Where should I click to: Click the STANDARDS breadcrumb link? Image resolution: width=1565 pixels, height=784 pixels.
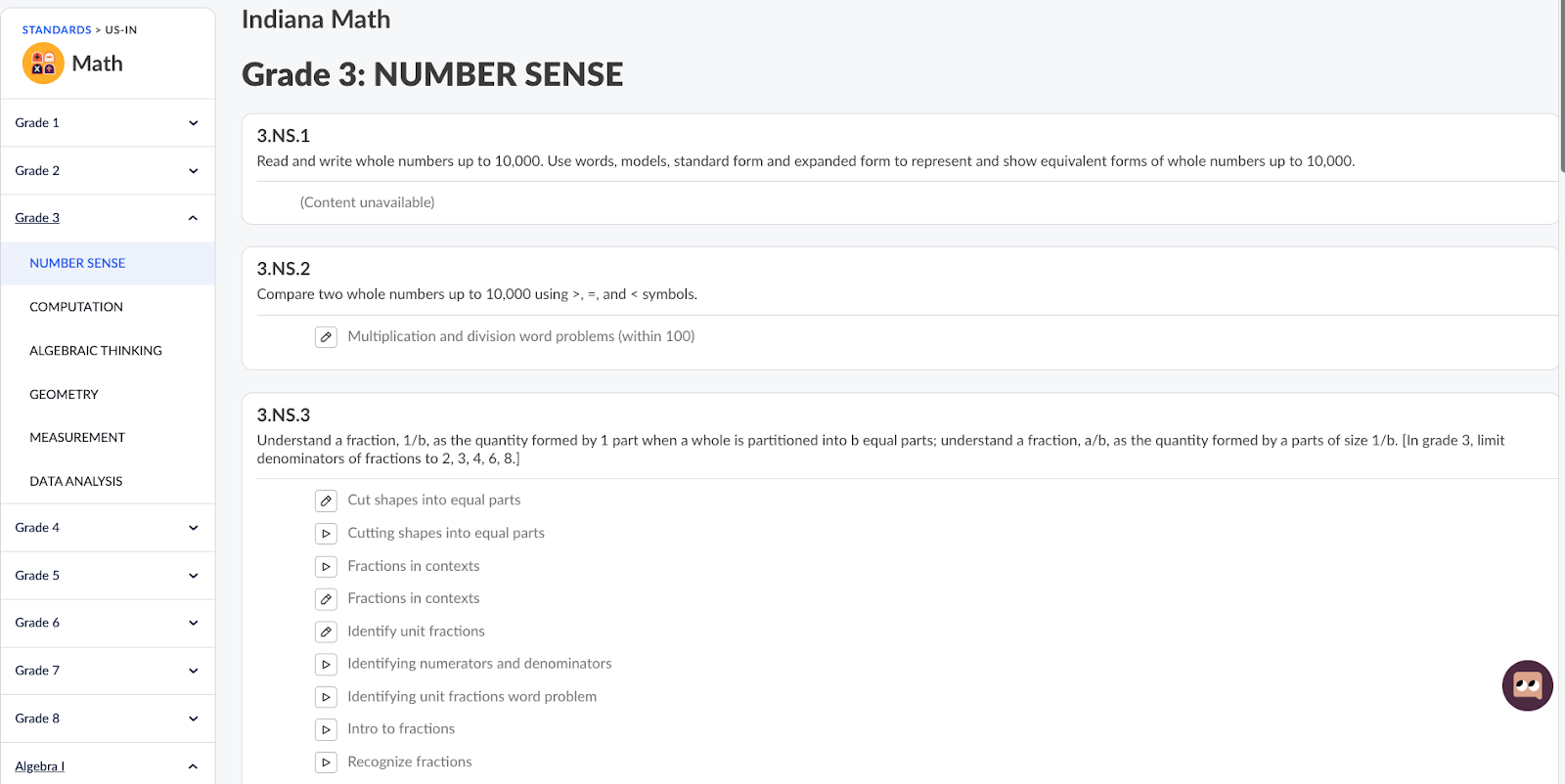coord(57,30)
